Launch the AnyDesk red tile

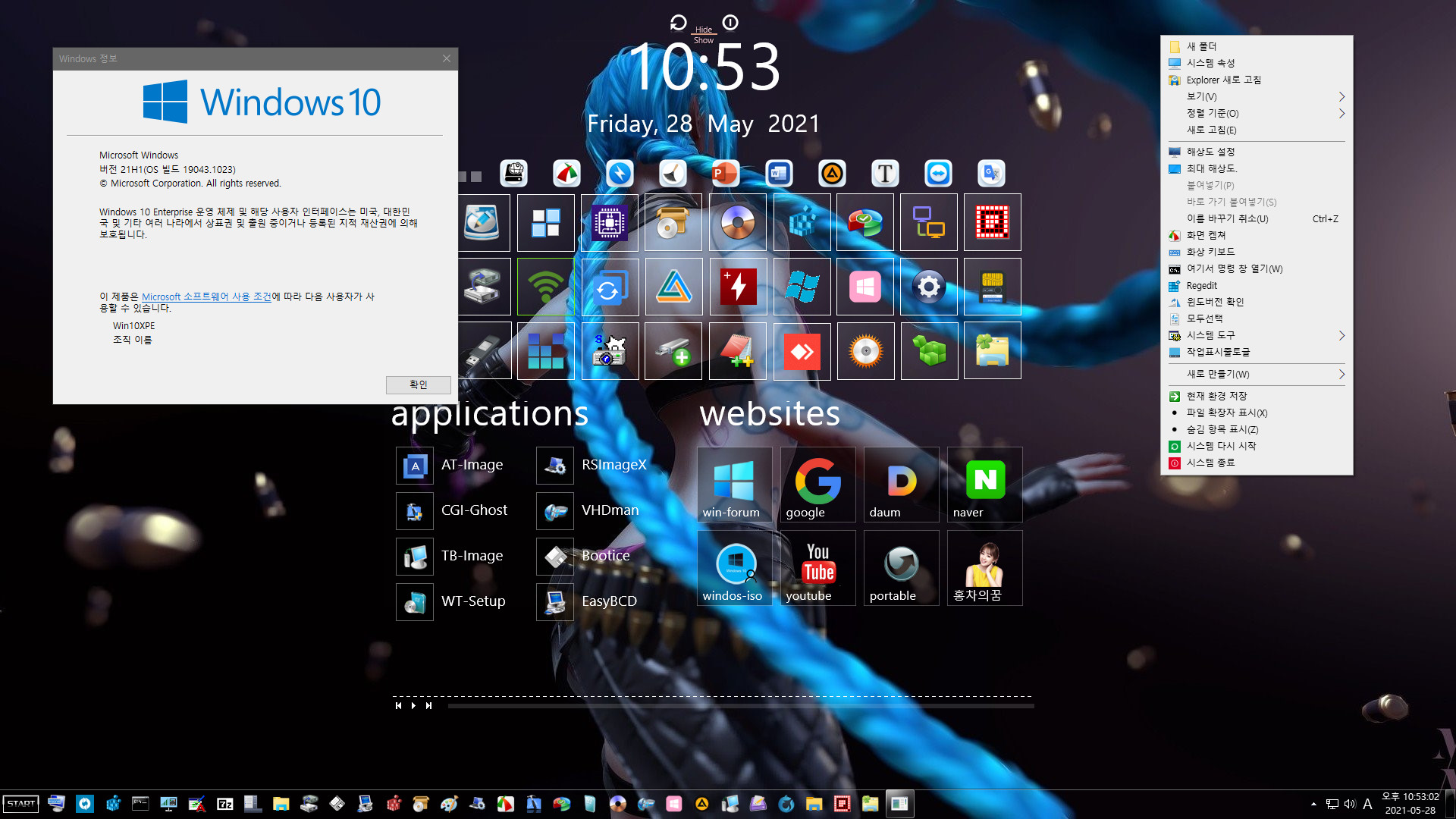click(x=802, y=351)
